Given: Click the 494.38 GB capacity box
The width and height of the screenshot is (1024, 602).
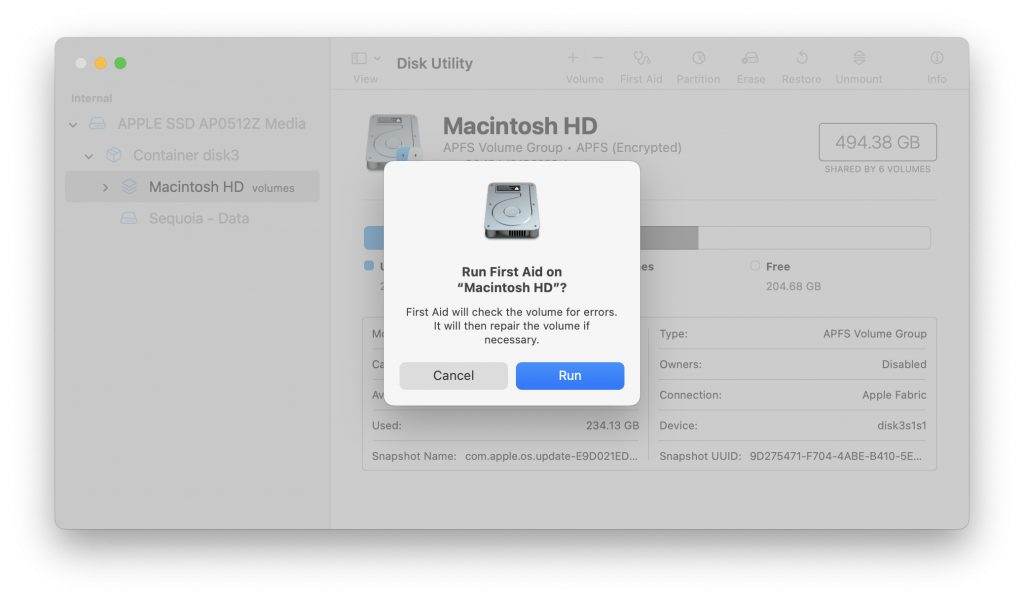Looking at the screenshot, I should click(877, 143).
